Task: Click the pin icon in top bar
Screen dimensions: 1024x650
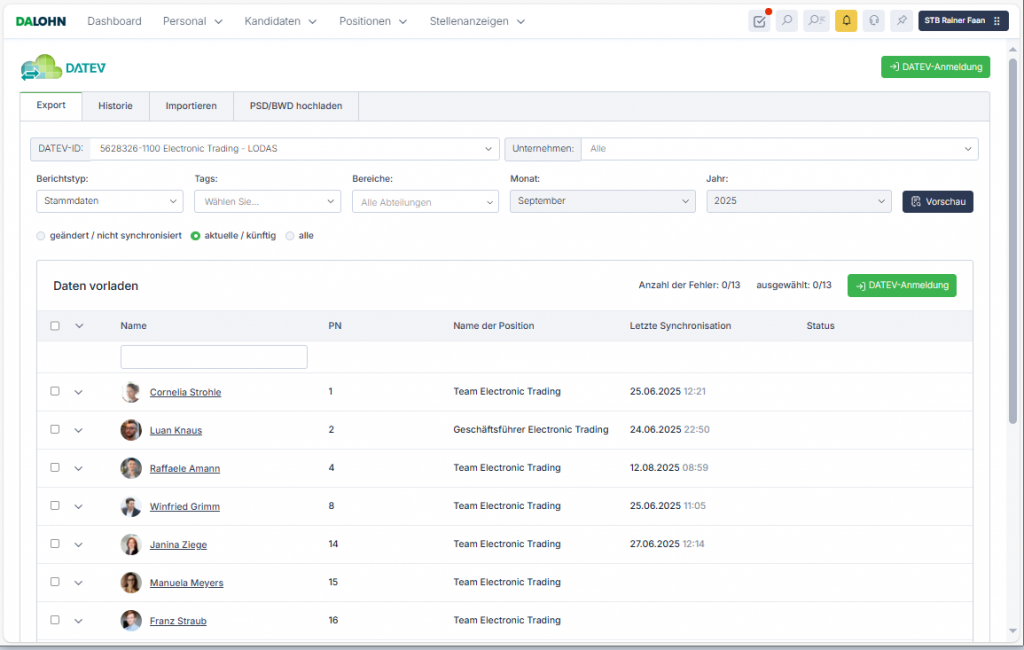Action: (902, 21)
